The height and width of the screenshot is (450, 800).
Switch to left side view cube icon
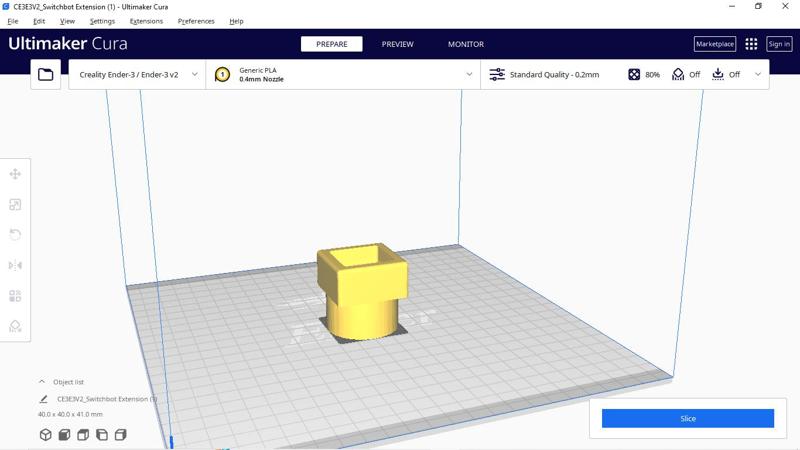coord(102,435)
